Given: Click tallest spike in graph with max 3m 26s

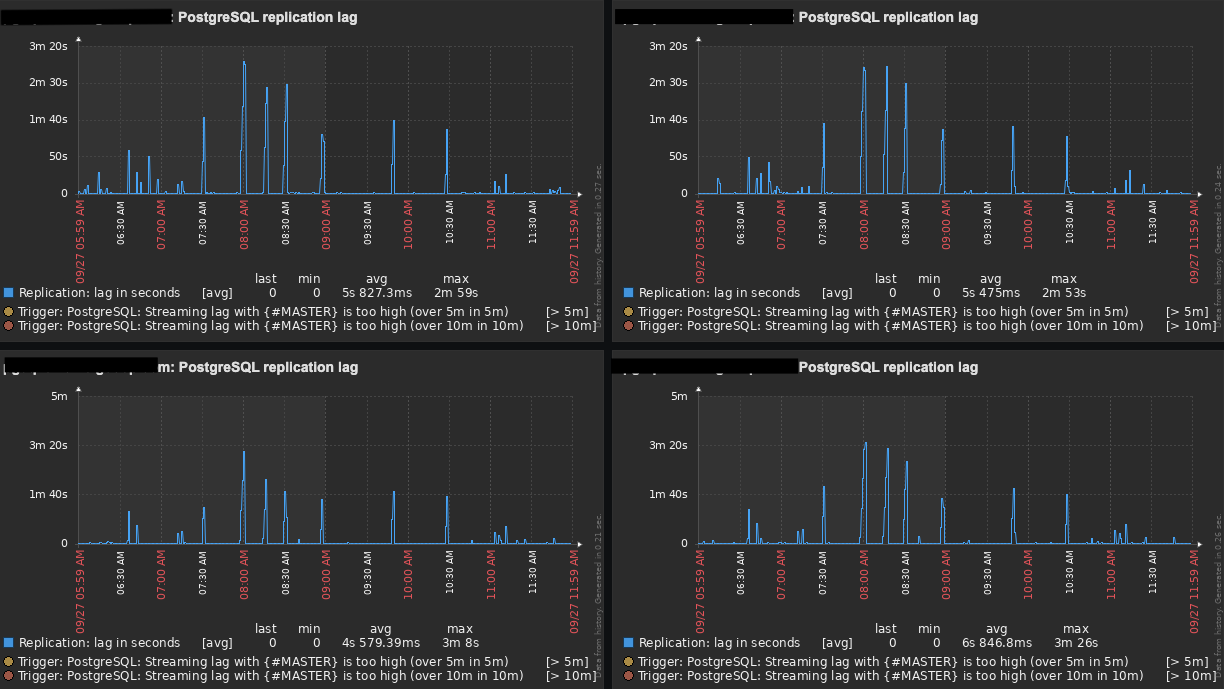Looking at the screenshot, I should click(x=865, y=445).
